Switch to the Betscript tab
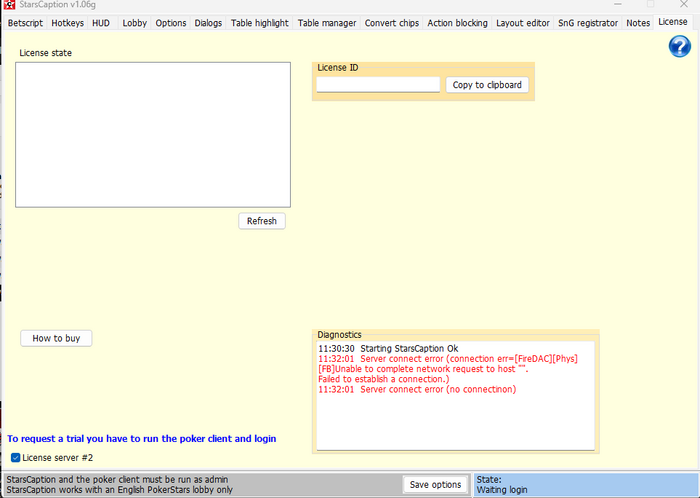 click(25, 23)
